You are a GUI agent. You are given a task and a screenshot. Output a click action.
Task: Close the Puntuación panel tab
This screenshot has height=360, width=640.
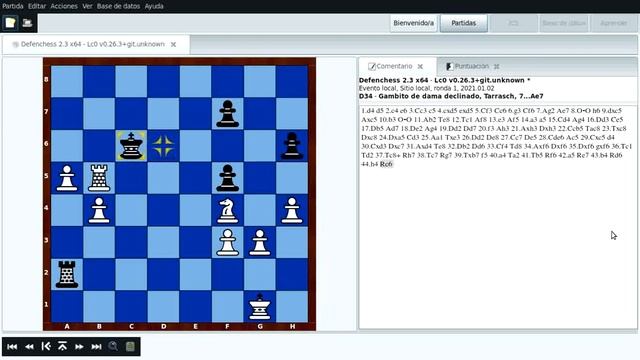[496, 67]
